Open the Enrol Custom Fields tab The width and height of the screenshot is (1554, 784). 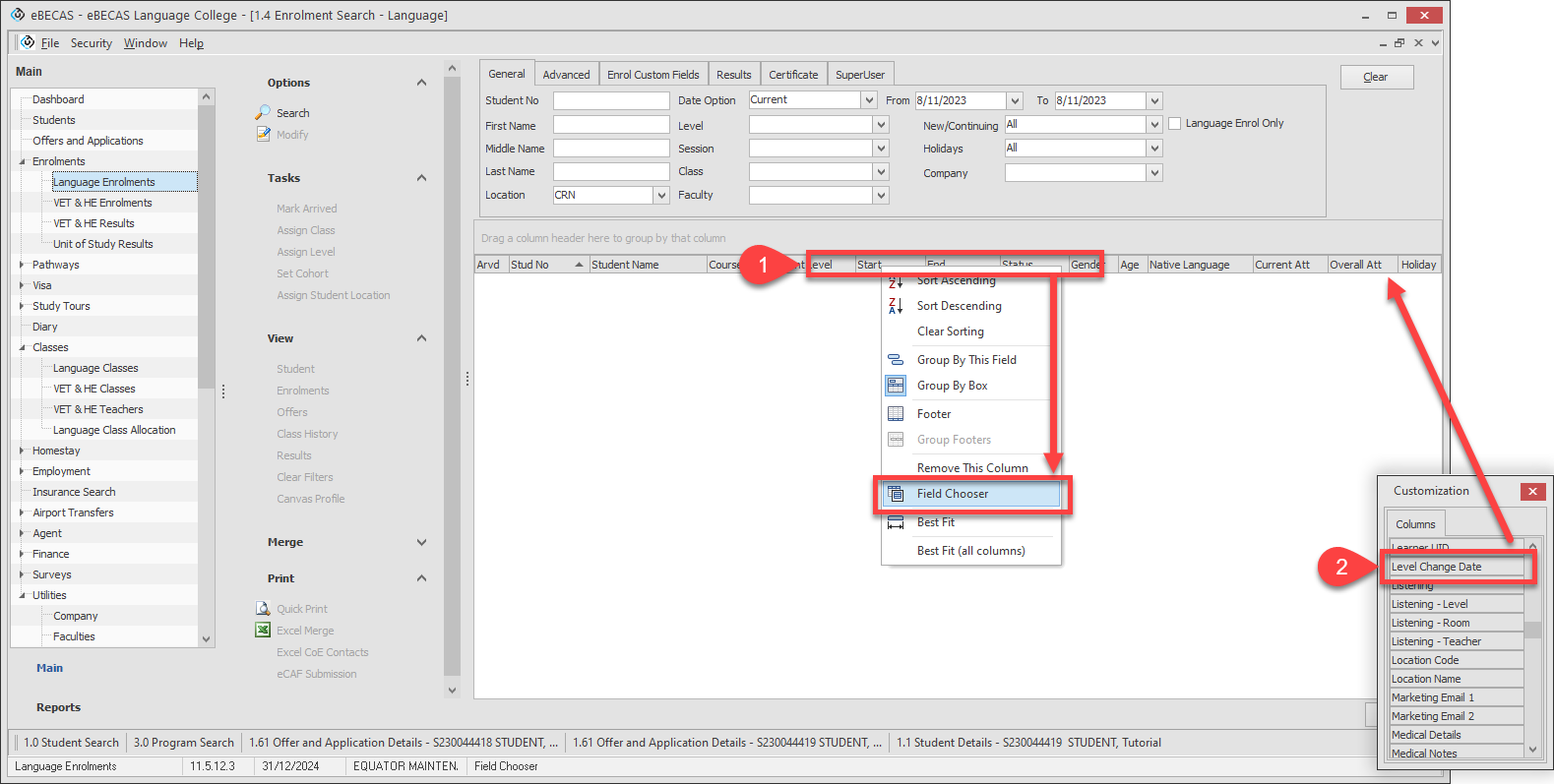[x=653, y=75]
